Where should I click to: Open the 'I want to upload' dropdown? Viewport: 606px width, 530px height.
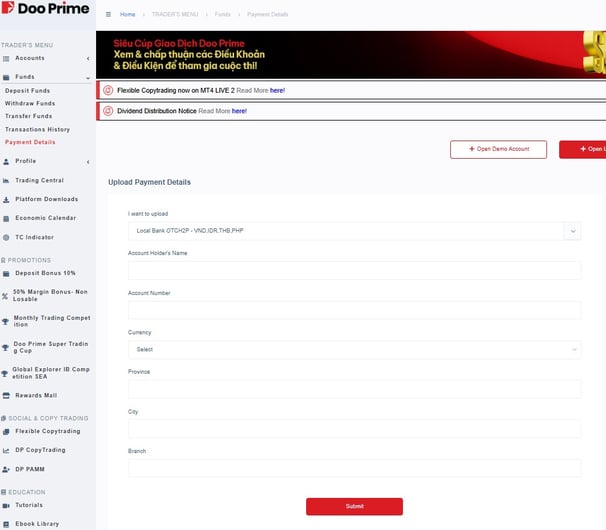tap(354, 231)
